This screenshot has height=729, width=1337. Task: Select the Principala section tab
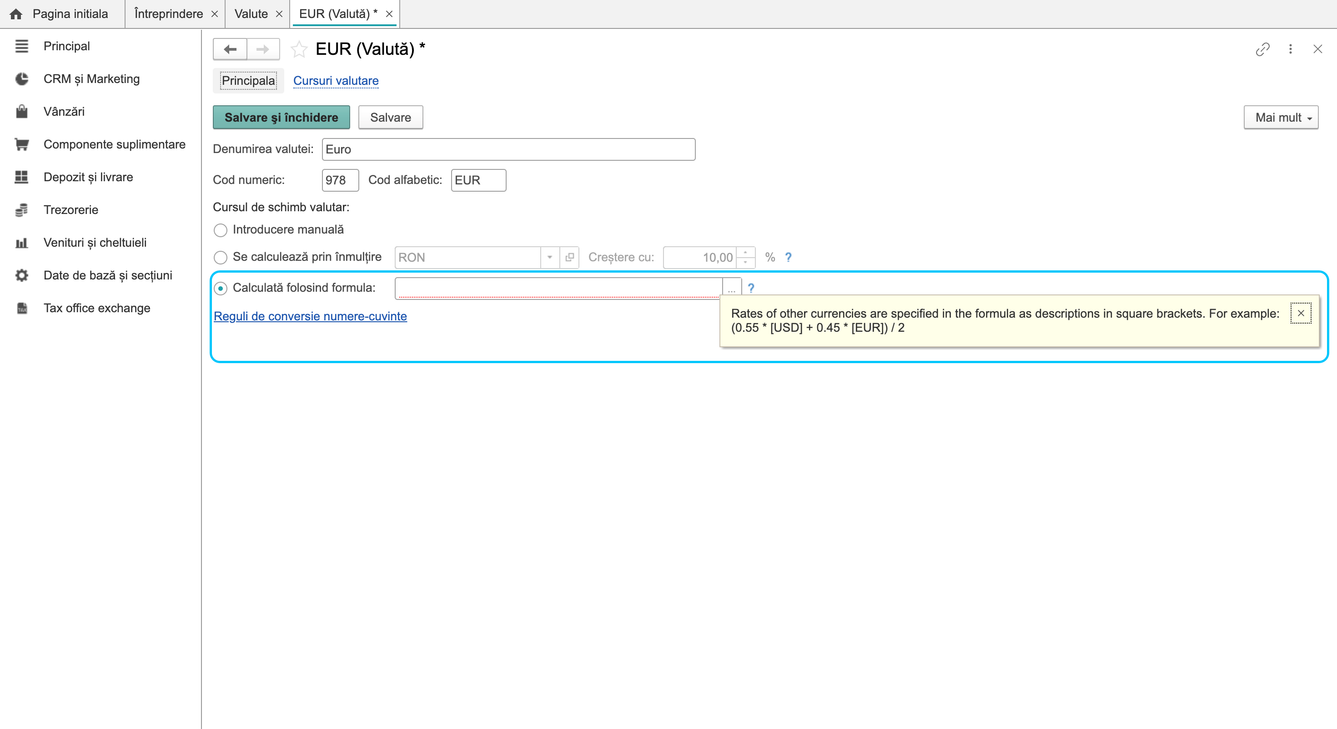coord(248,81)
